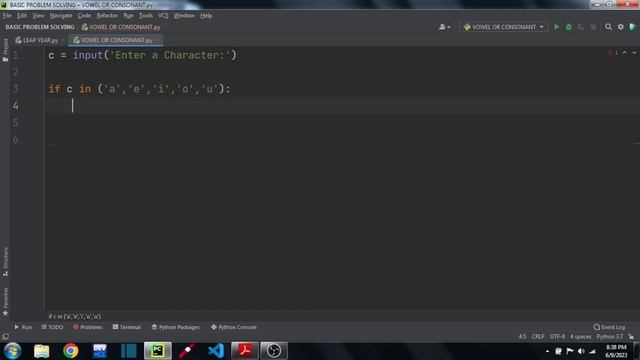Screen dimensions: 640x360
Task: Start debugging with the green bug icon
Action: (569, 27)
